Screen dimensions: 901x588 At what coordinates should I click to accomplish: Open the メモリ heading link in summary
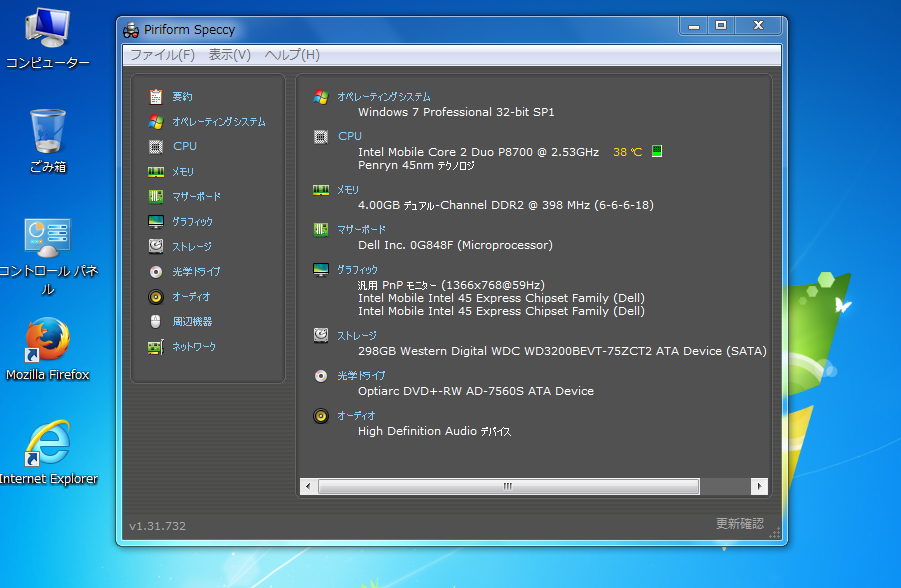(348, 190)
